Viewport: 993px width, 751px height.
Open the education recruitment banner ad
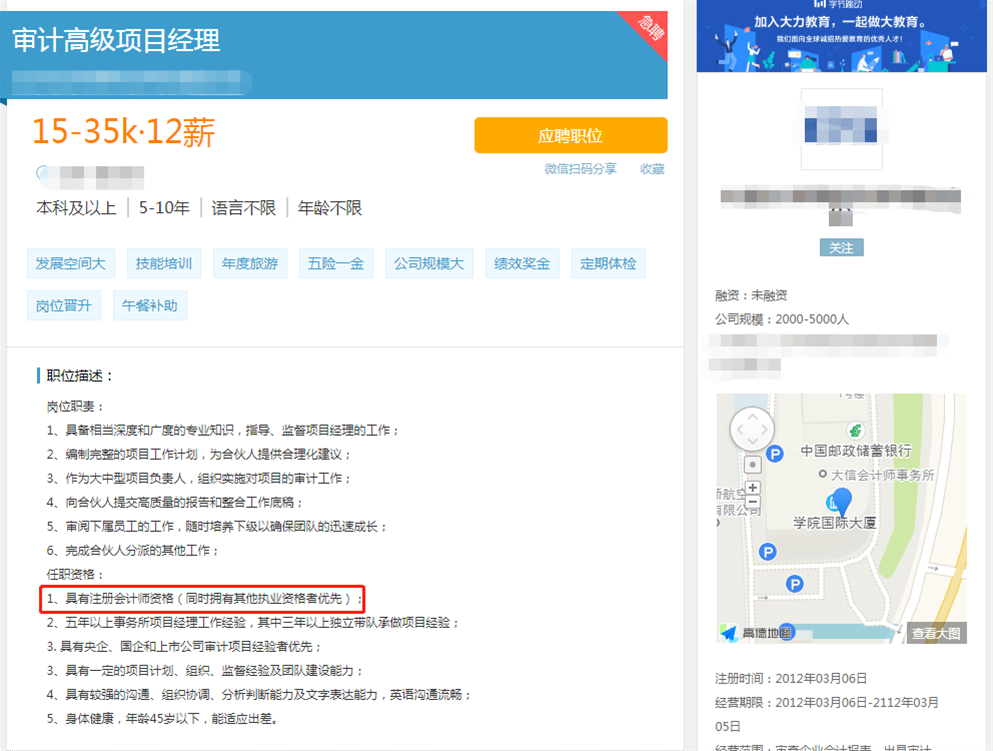pyautogui.click(x=841, y=36)
